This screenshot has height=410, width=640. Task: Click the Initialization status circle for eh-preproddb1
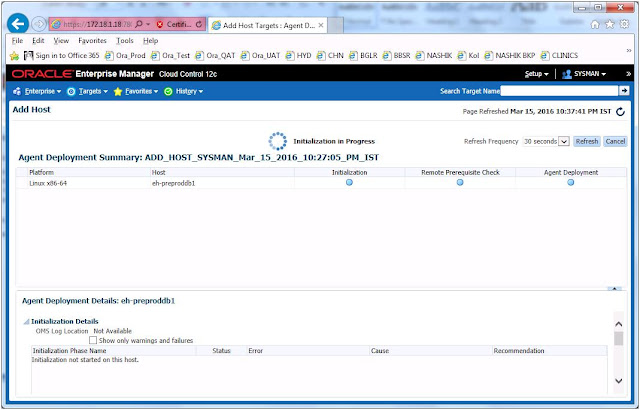(349, 182)
